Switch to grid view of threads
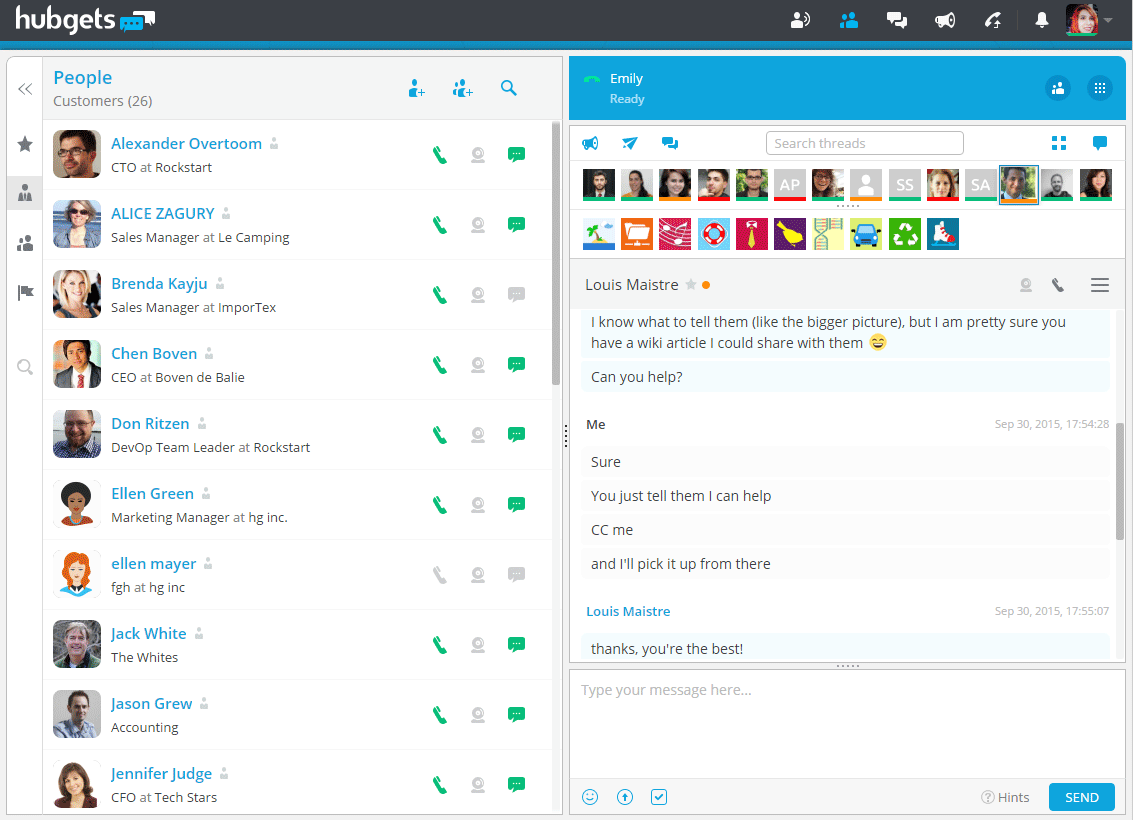The image size is (1133, 820). (1059, 143)
